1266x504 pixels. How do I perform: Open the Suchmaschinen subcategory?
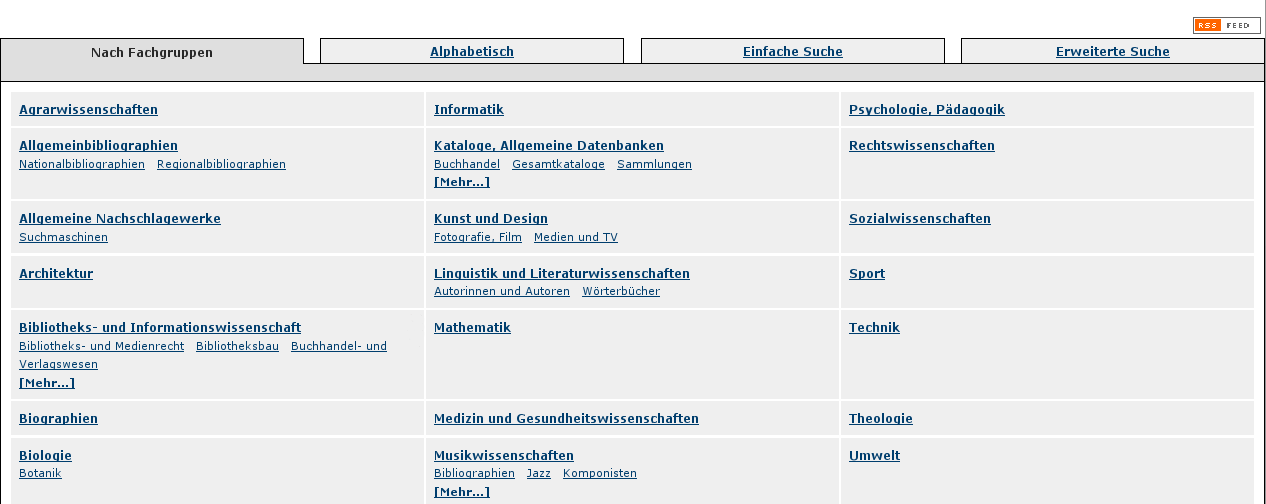(x=63, y=237)
